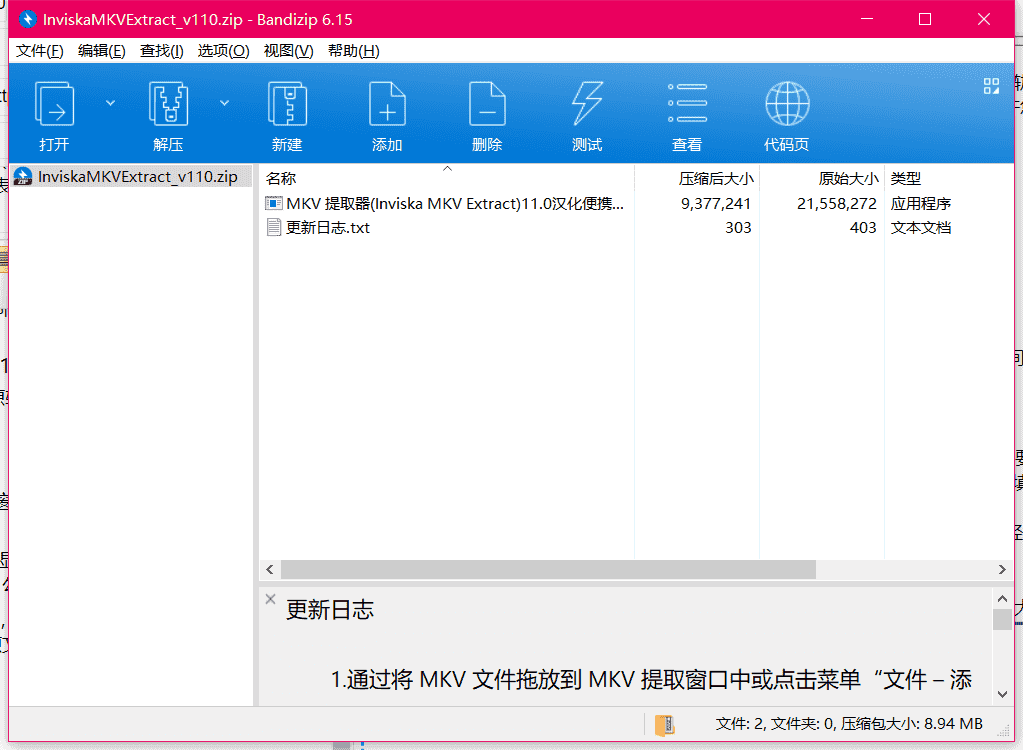Expand the dropdown arrow beside 解压
Viewport: 1023px width, 750px height.
coord(224,103)
